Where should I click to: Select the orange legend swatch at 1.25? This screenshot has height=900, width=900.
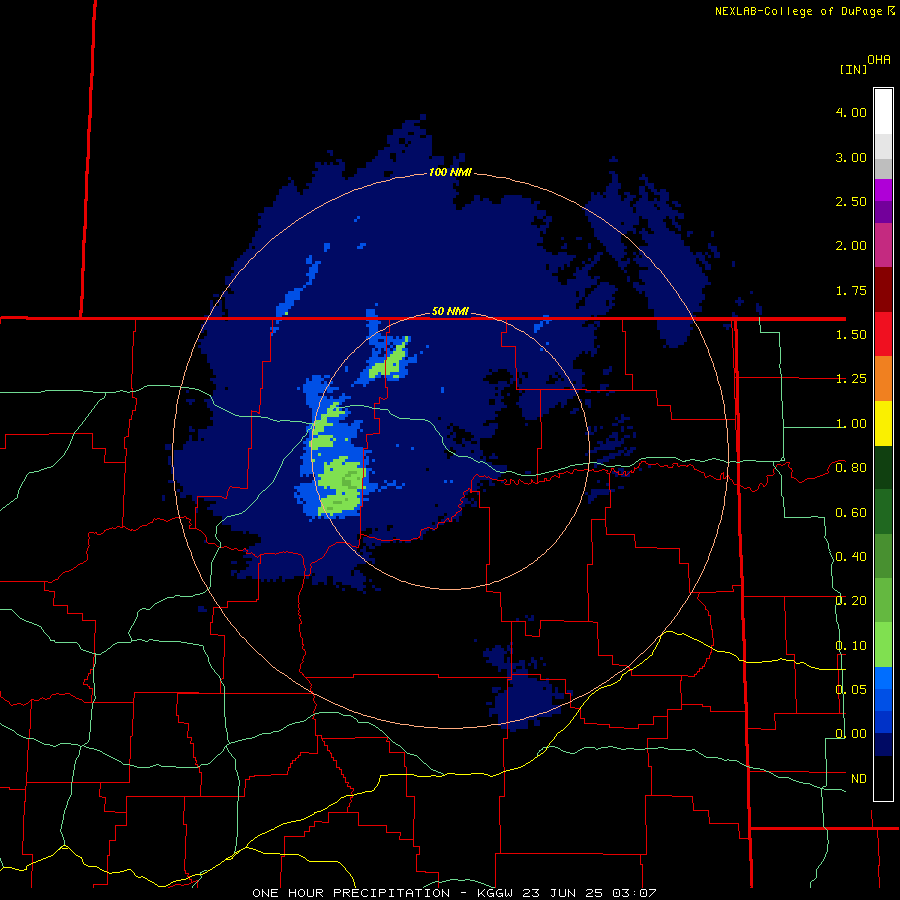point(883,379)
